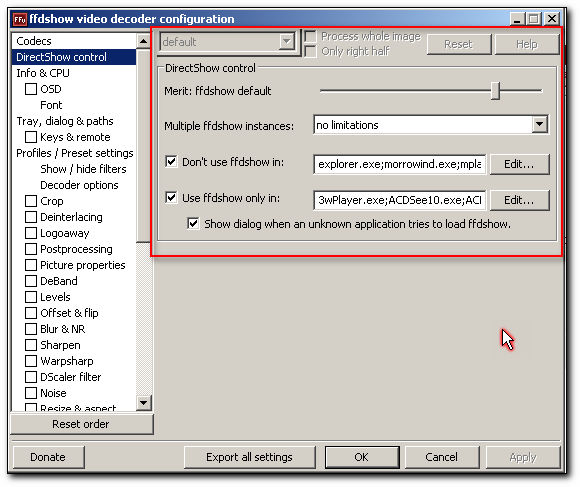Uncheck 'Use ffdshow only in' option
580x487 pixels.
coord(171,197)
